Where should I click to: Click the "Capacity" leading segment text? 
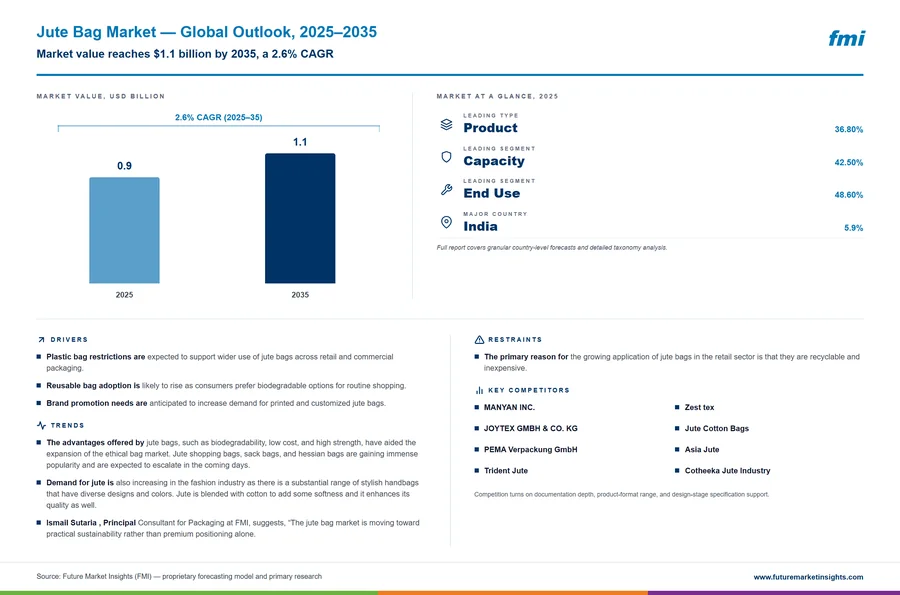tap(494, 161)
